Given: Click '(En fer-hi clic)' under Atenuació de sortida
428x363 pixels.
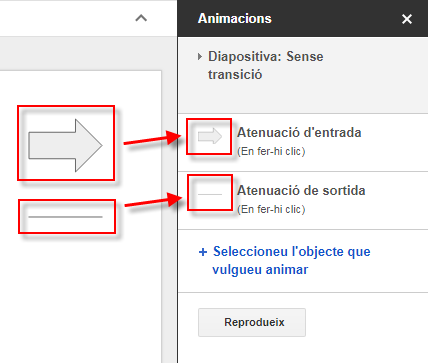Looking at the screenshot, I should [271, 209].
